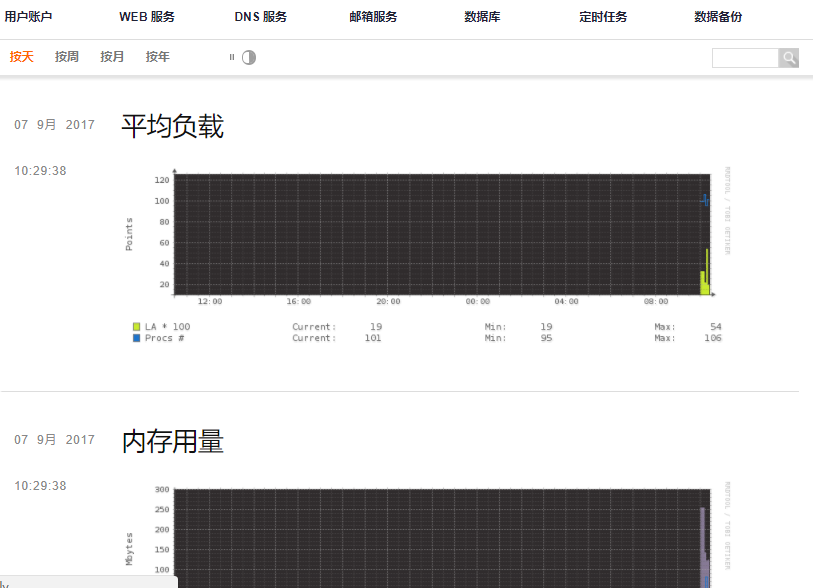The height and width of the screenshot is (588, 813).
Task: Click the Current value 101
Action: [373, 338]
